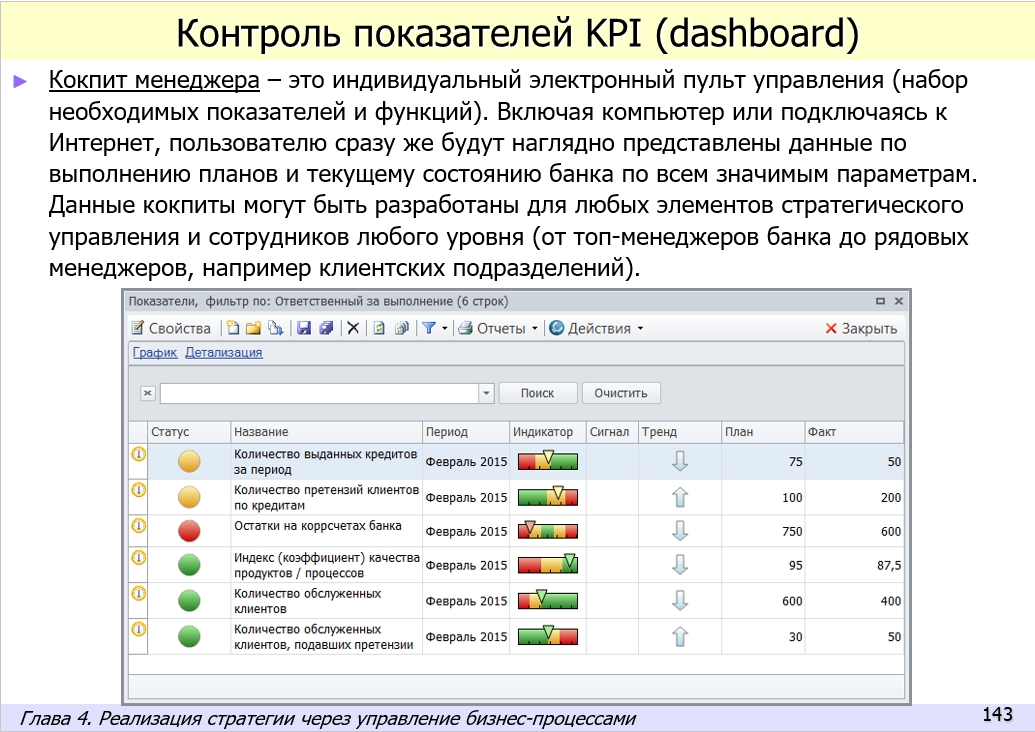Open Свойства (Properties) in the toolbar
1035x732 pixels.
pyautogui.click(x=171, y=328)
